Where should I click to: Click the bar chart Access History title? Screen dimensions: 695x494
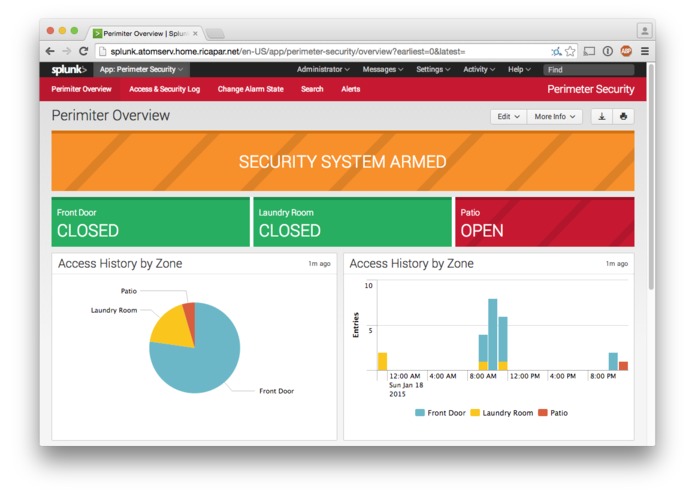[411, 264]
